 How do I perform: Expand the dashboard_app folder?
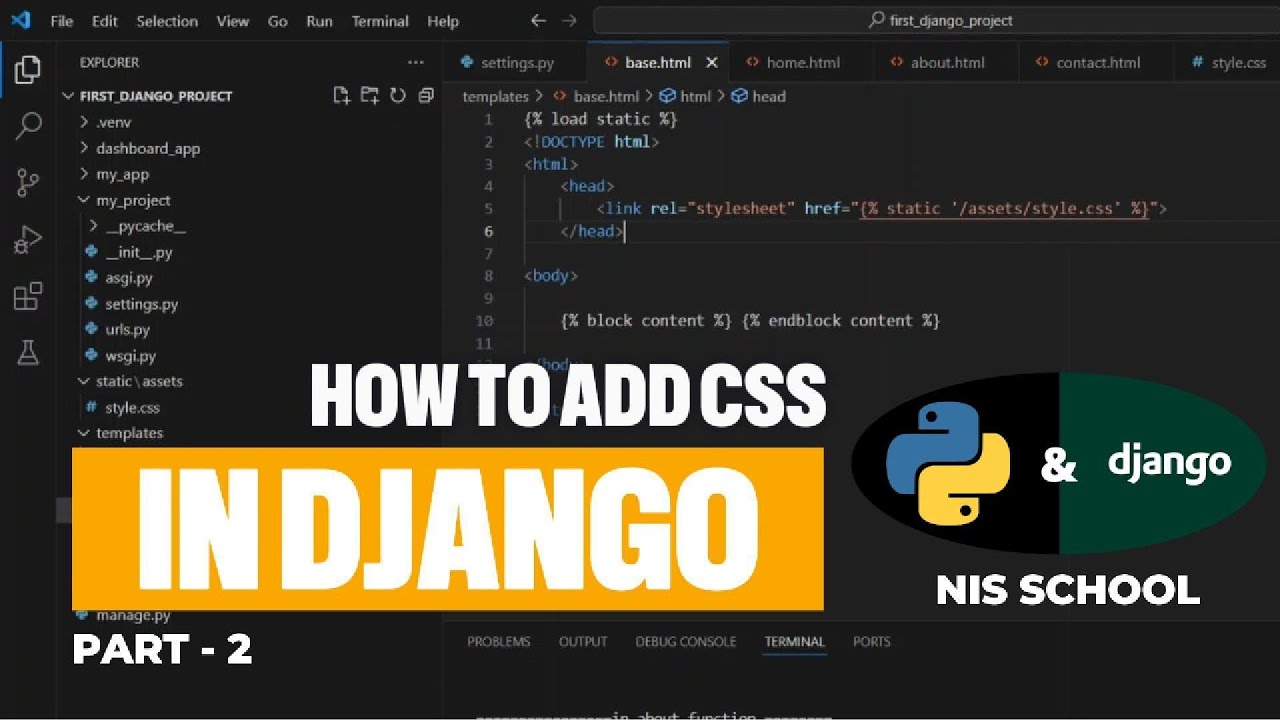click(148, 148)
